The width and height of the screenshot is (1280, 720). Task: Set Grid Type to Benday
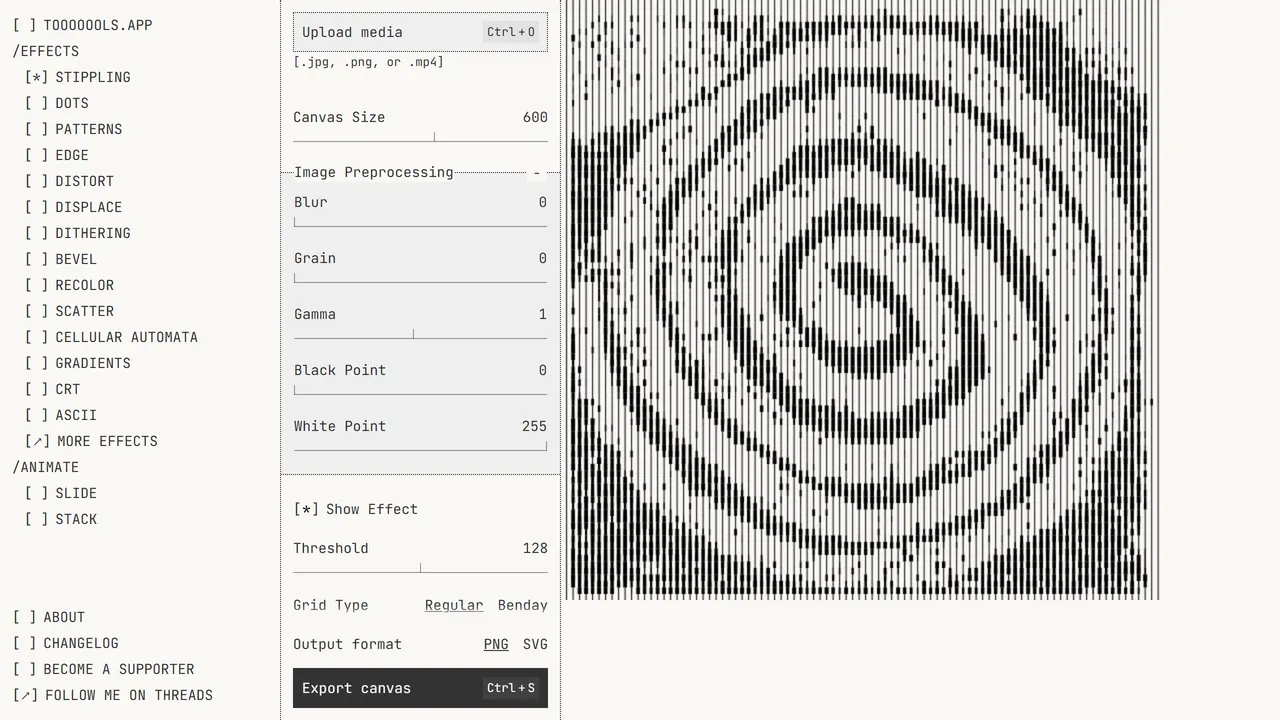(x=523, y=605)
